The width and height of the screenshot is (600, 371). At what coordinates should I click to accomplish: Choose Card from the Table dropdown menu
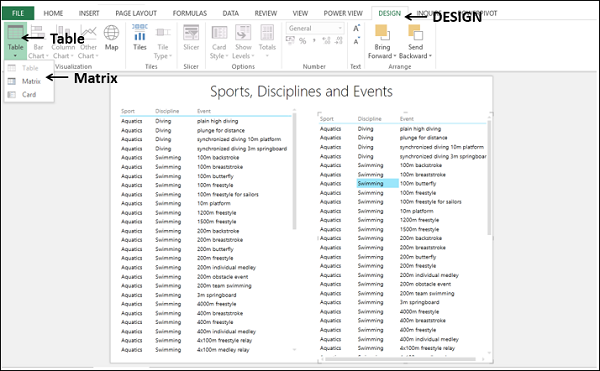[x=29, y=94]
